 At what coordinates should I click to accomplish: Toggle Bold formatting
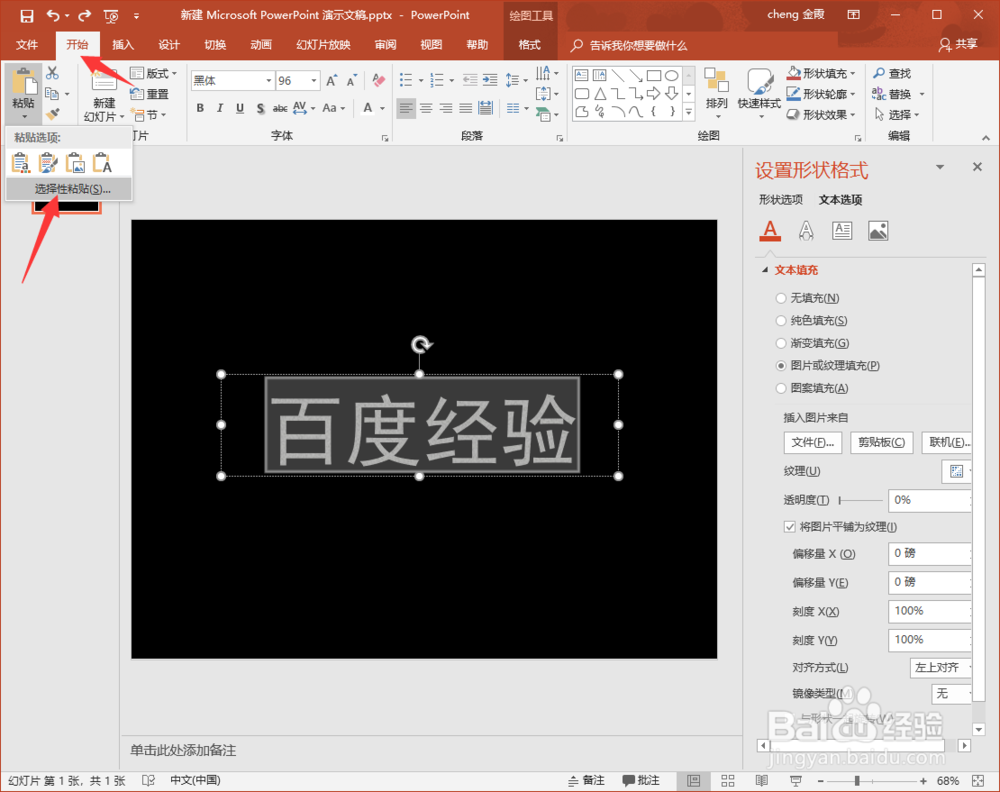pyautogui.click(x=200, y=108)
